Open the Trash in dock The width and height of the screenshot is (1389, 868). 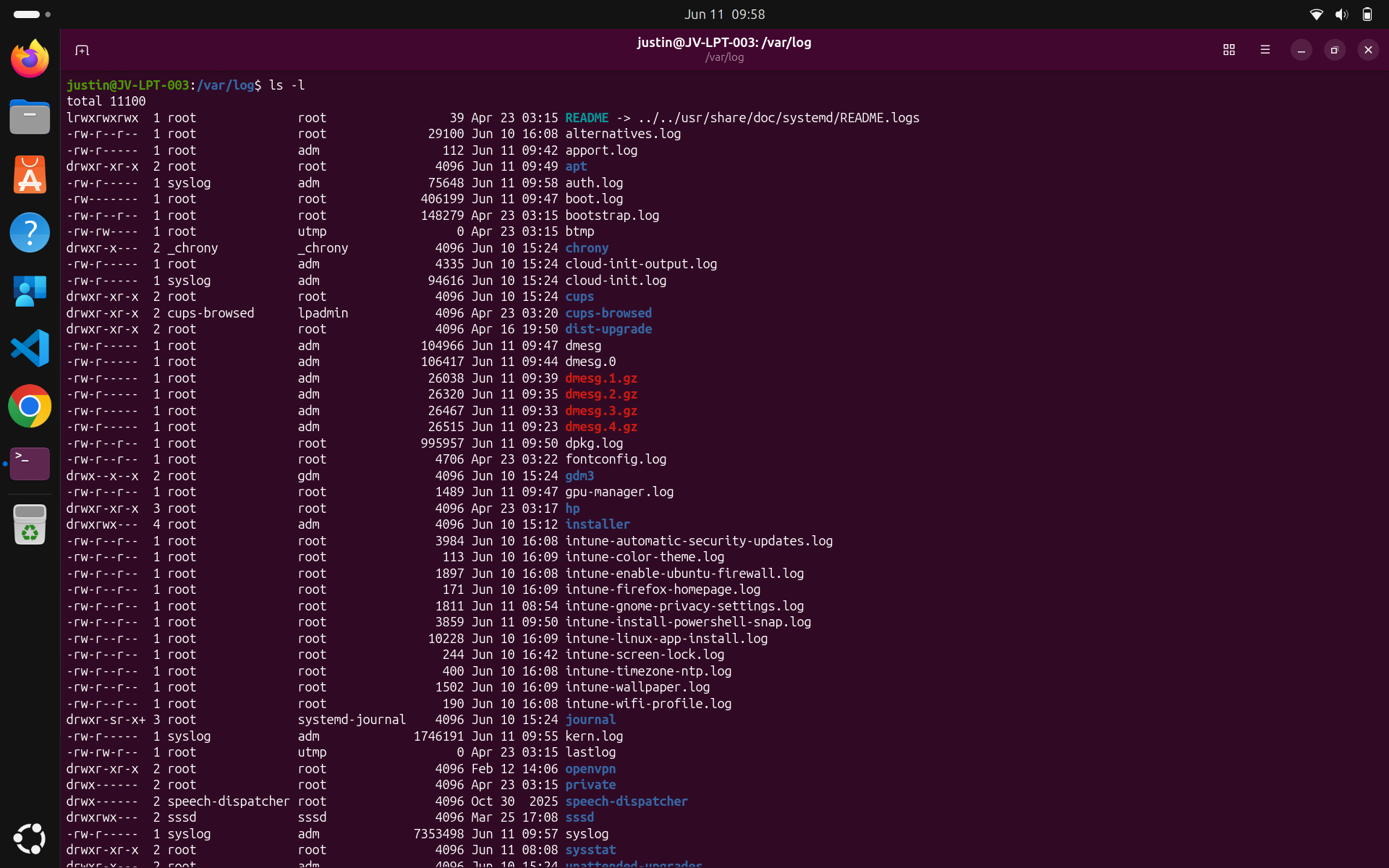[x=30, y=524]
